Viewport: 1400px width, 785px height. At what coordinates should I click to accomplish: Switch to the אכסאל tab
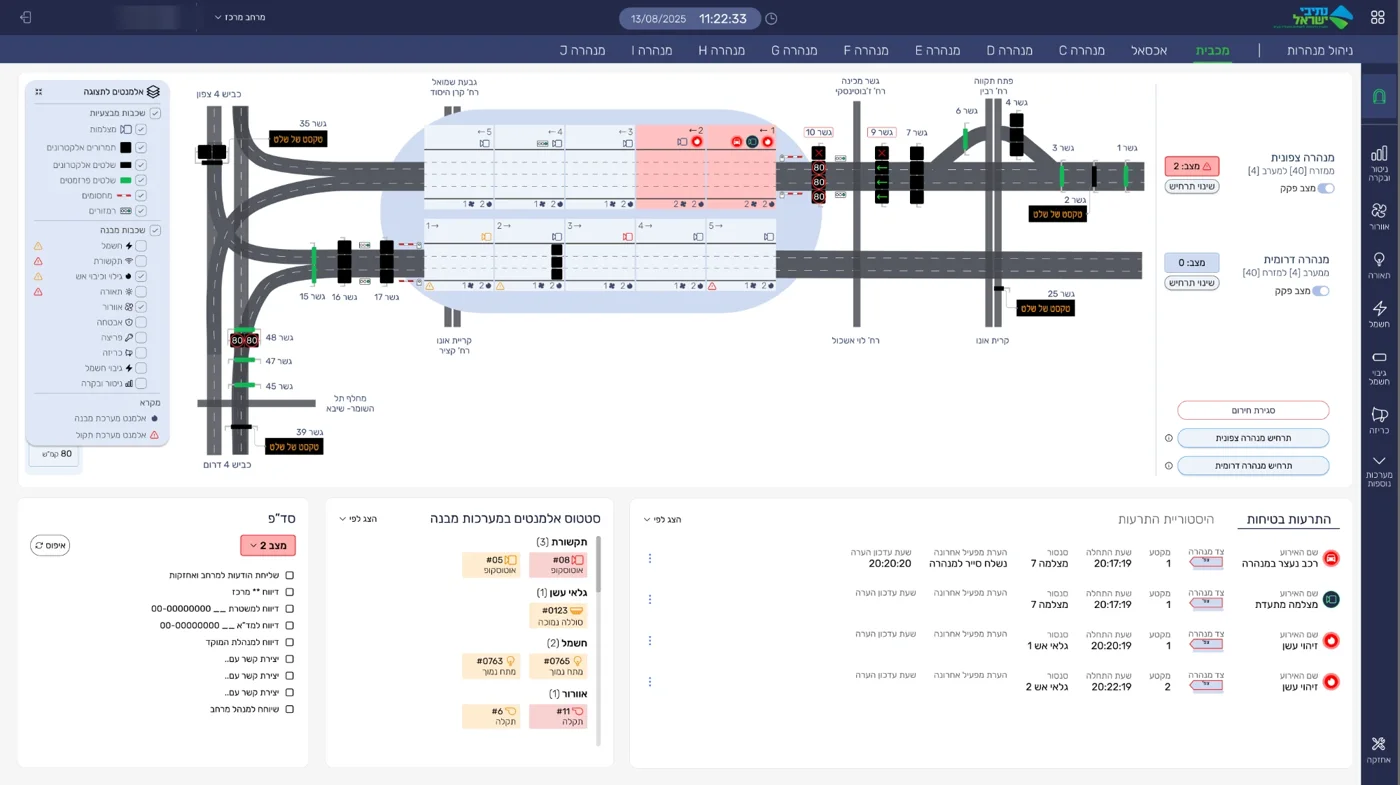pyautogui.click(x=1149, y=50)
